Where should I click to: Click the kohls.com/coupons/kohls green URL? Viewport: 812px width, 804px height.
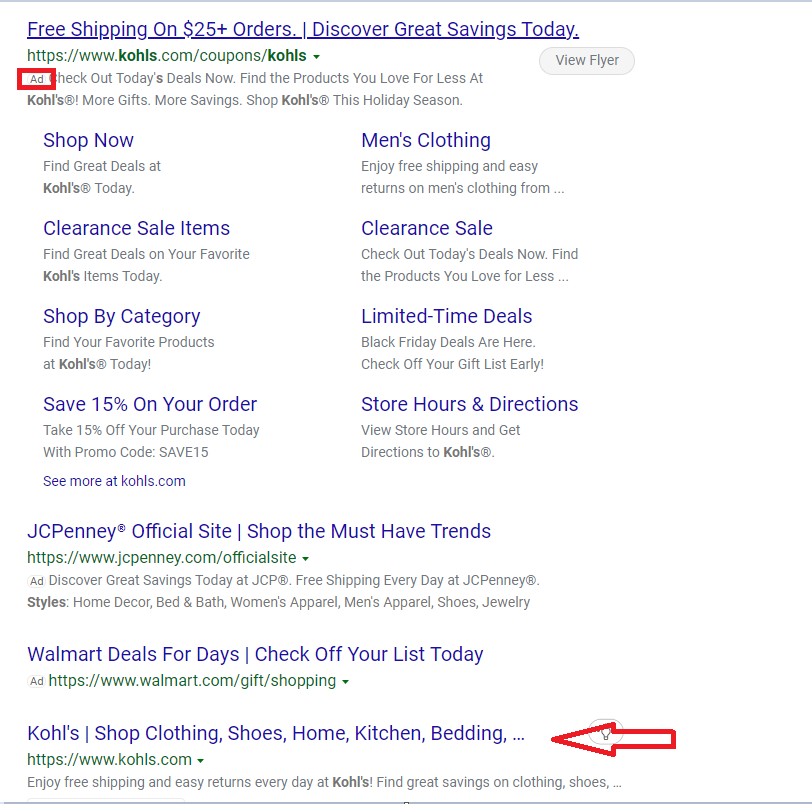[x=167, y=55]
